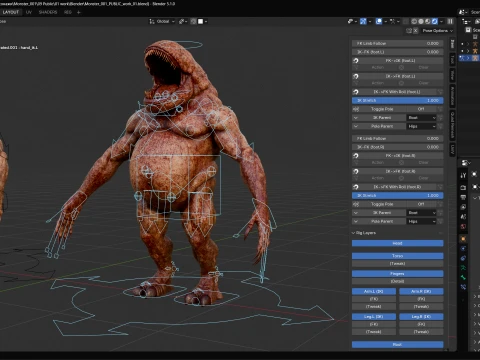Click the FK->IK (foot.L) snap button
This screenshot has width=480, height=360.
(x=398, y=61)
